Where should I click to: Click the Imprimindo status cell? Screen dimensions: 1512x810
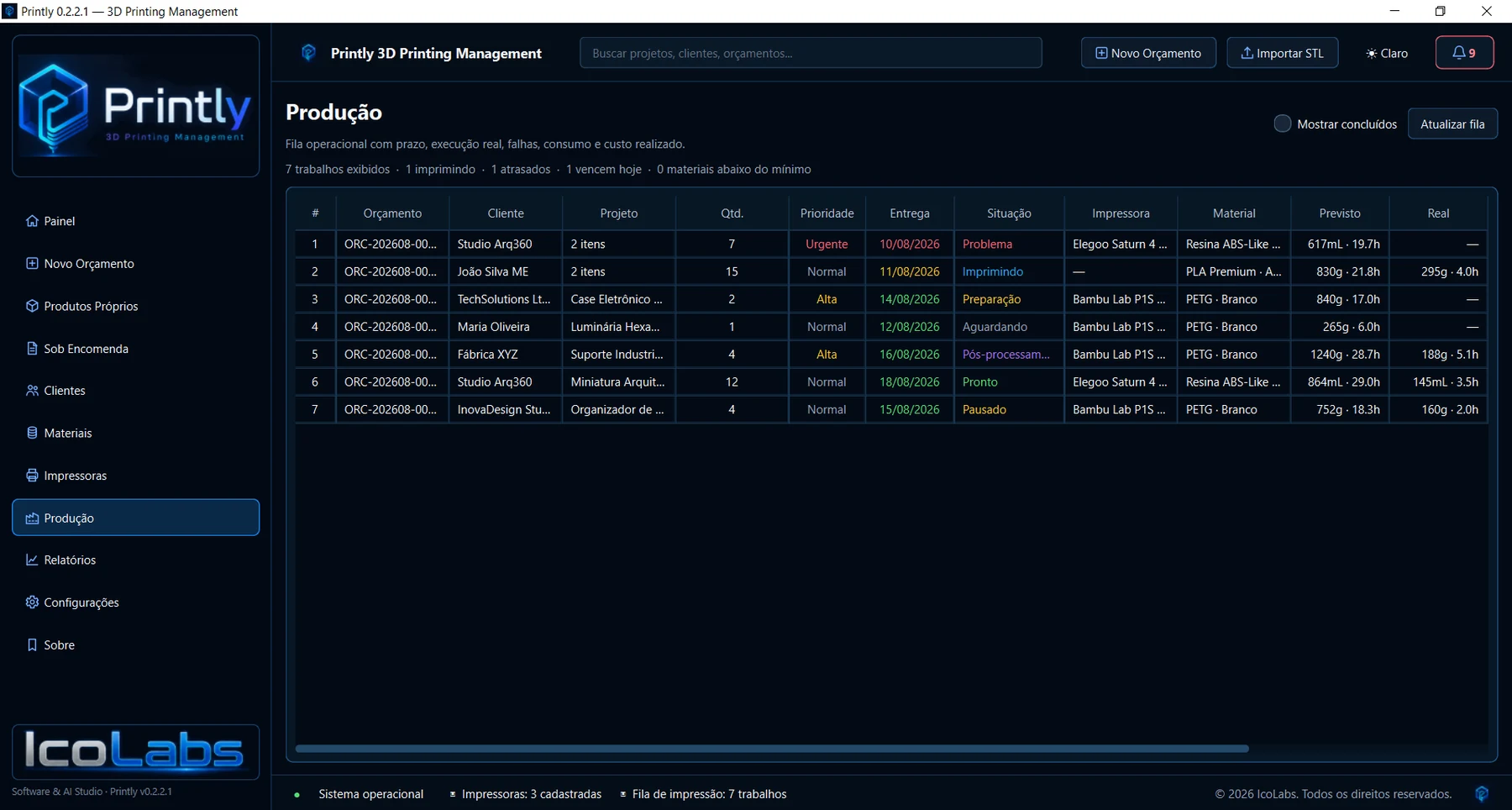coord(1009,271)
